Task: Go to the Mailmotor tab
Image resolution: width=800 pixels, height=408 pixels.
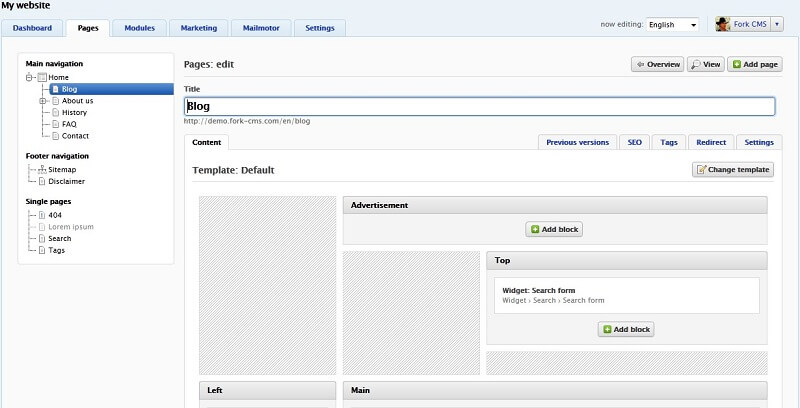Action: coord(261,28)
